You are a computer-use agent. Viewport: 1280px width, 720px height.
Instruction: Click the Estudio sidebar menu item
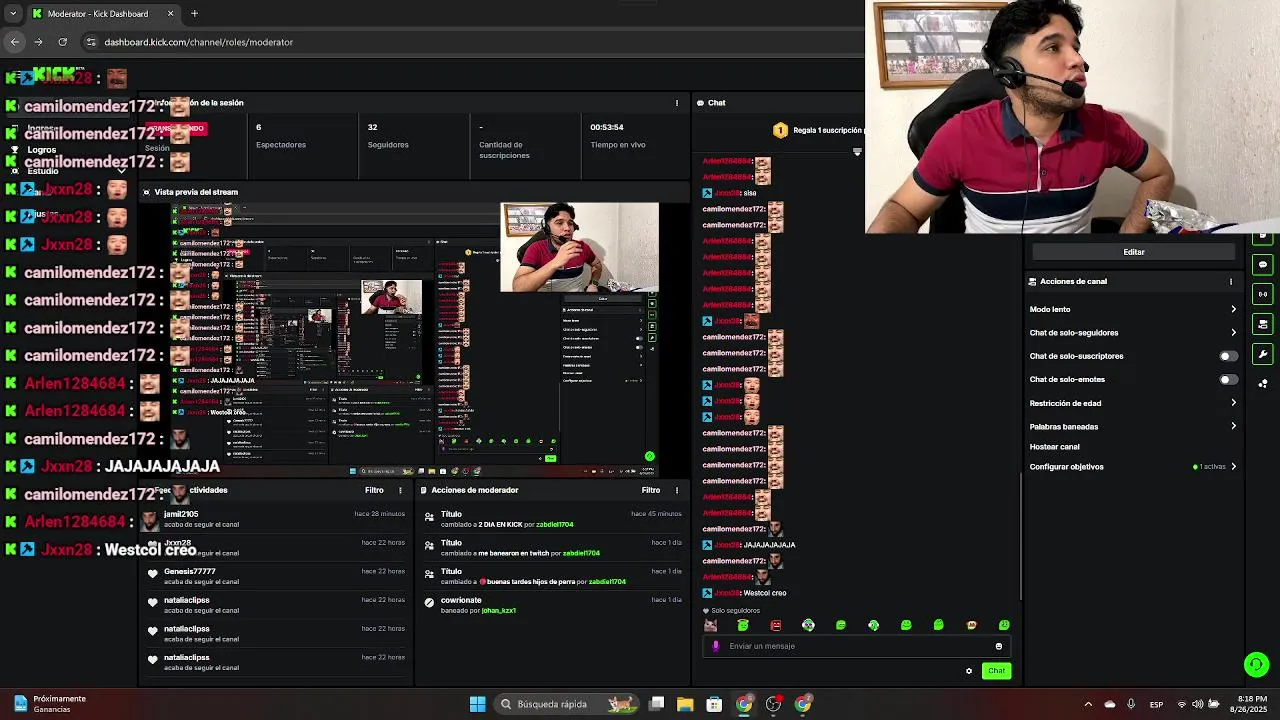(x=42, y=171)
